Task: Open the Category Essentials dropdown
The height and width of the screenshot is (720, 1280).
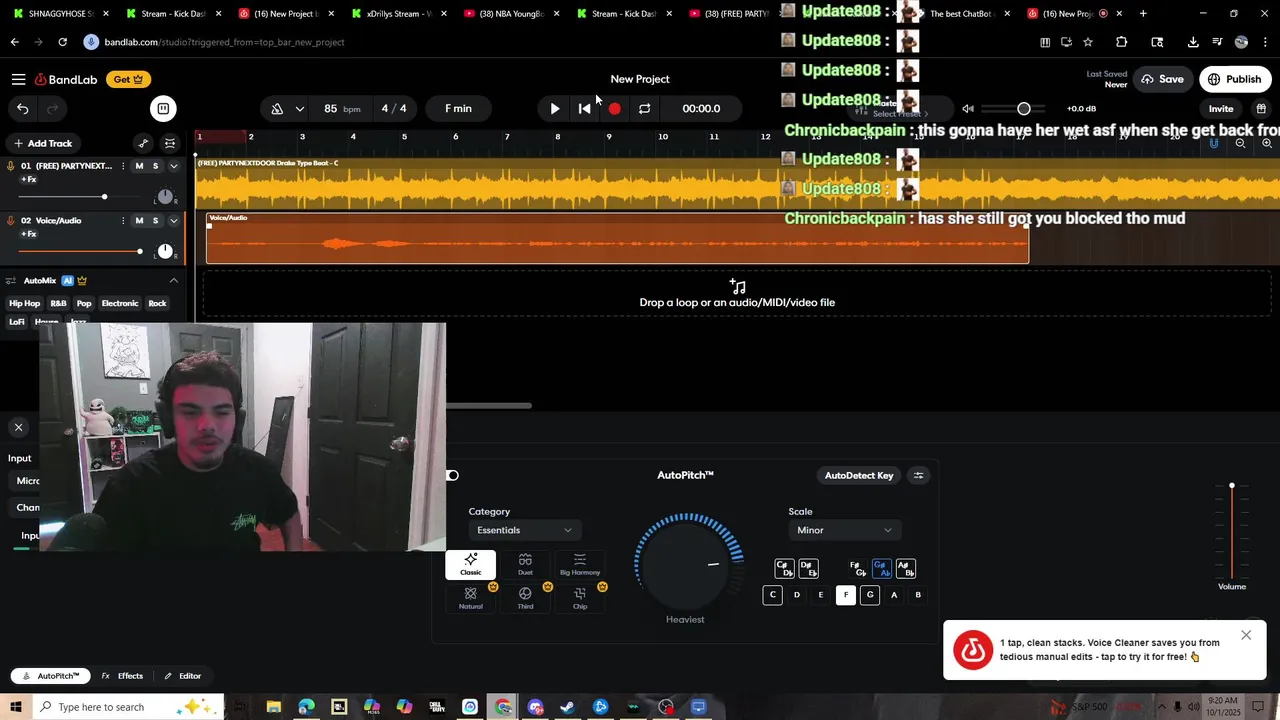Action: tap(524, 530)
